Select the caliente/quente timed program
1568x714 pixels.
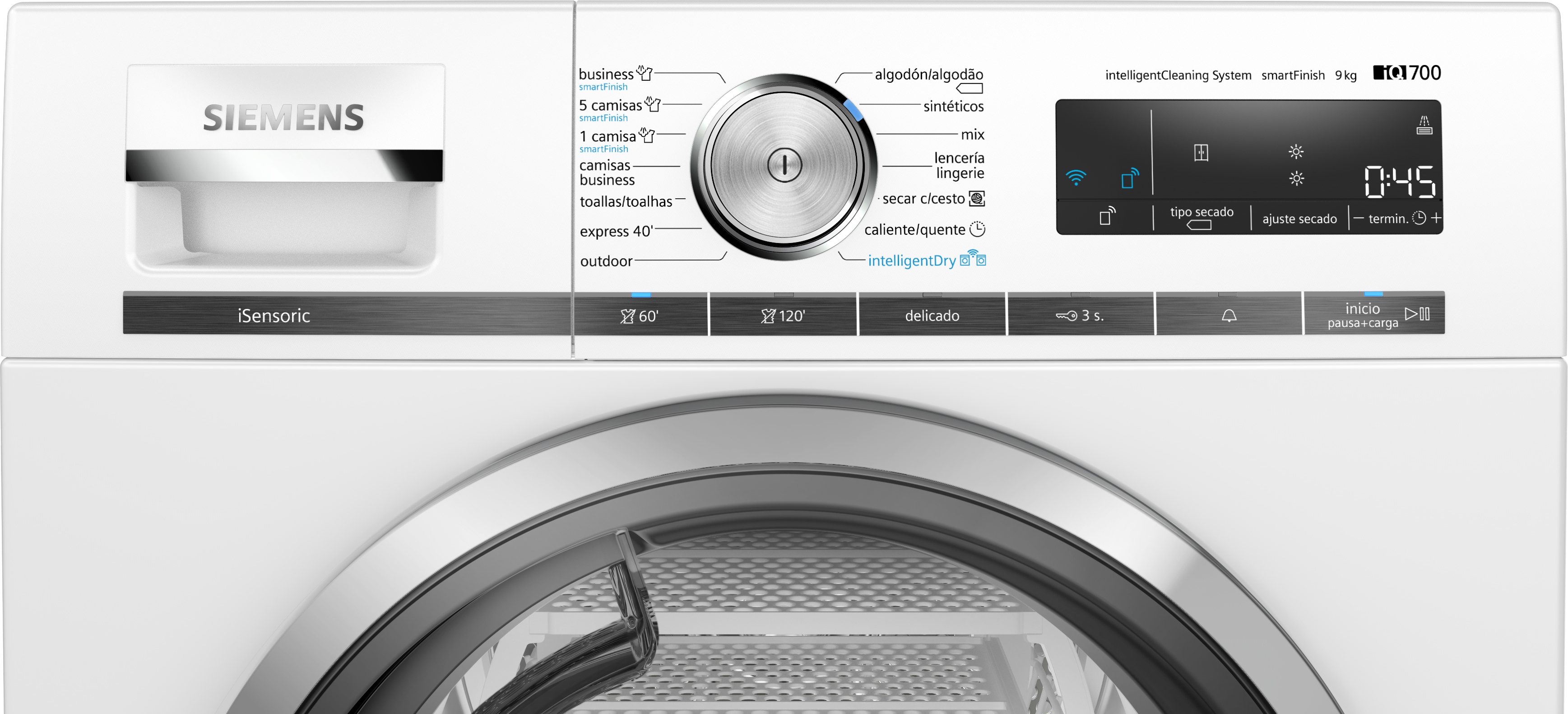pyautogui.click(x=915, y=230)
